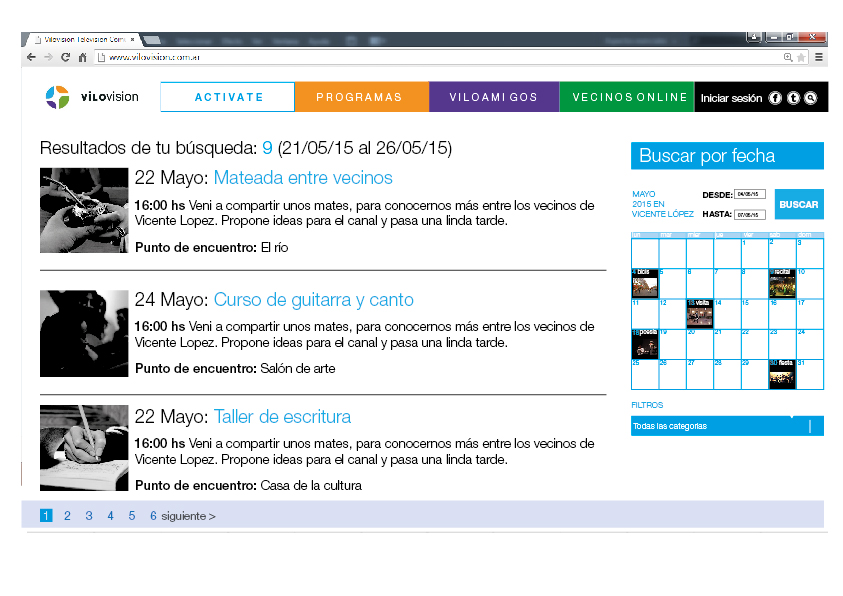Open the 'bicis' event on May 4 calendar
The height and width of the screenshot is (596, 843).
[645, 285]
